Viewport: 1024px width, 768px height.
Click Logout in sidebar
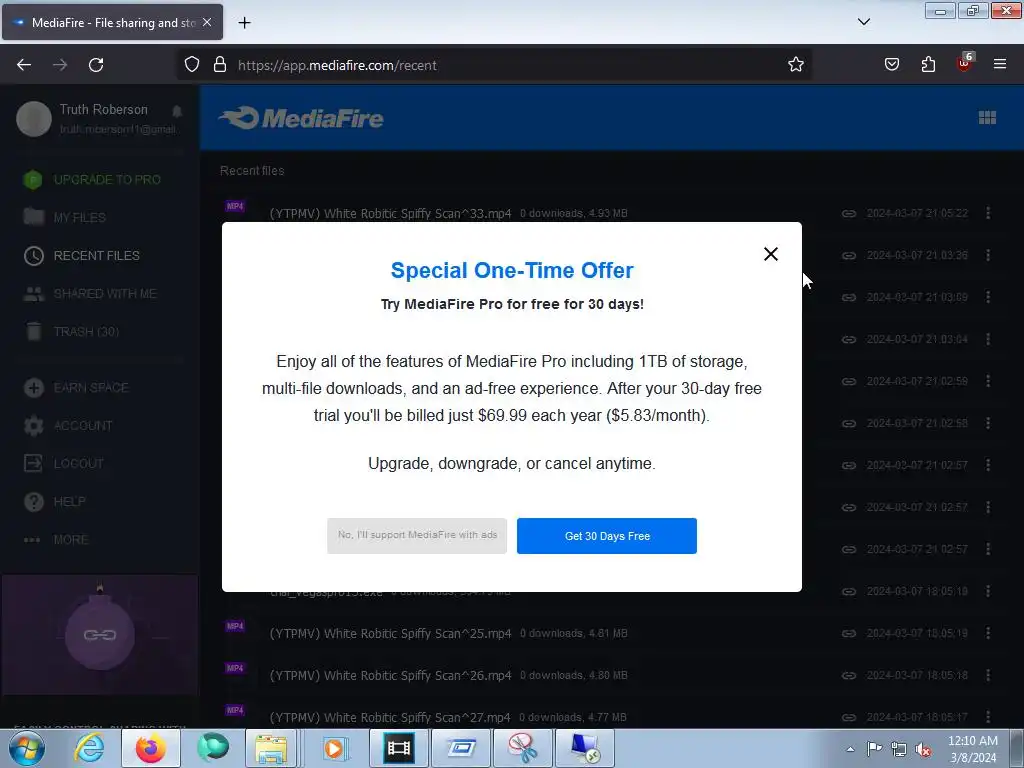click(x=64, y=464)
